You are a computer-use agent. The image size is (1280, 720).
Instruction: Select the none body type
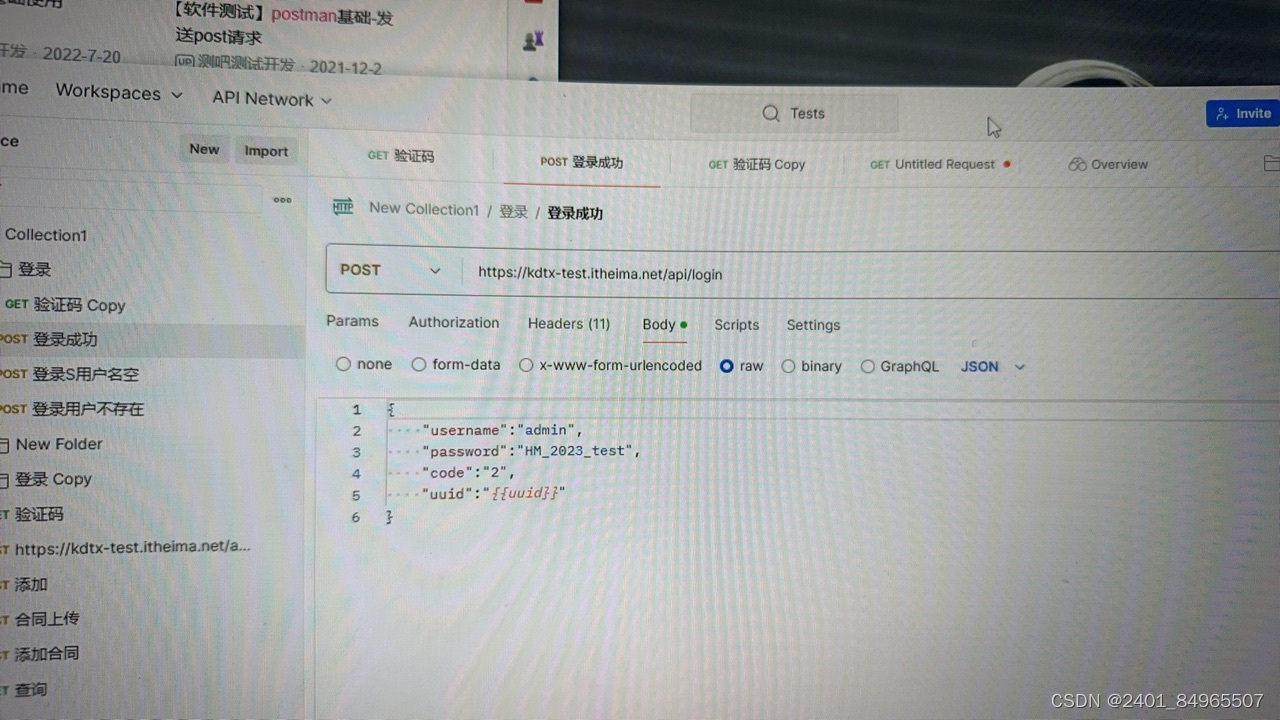(343, 364)
